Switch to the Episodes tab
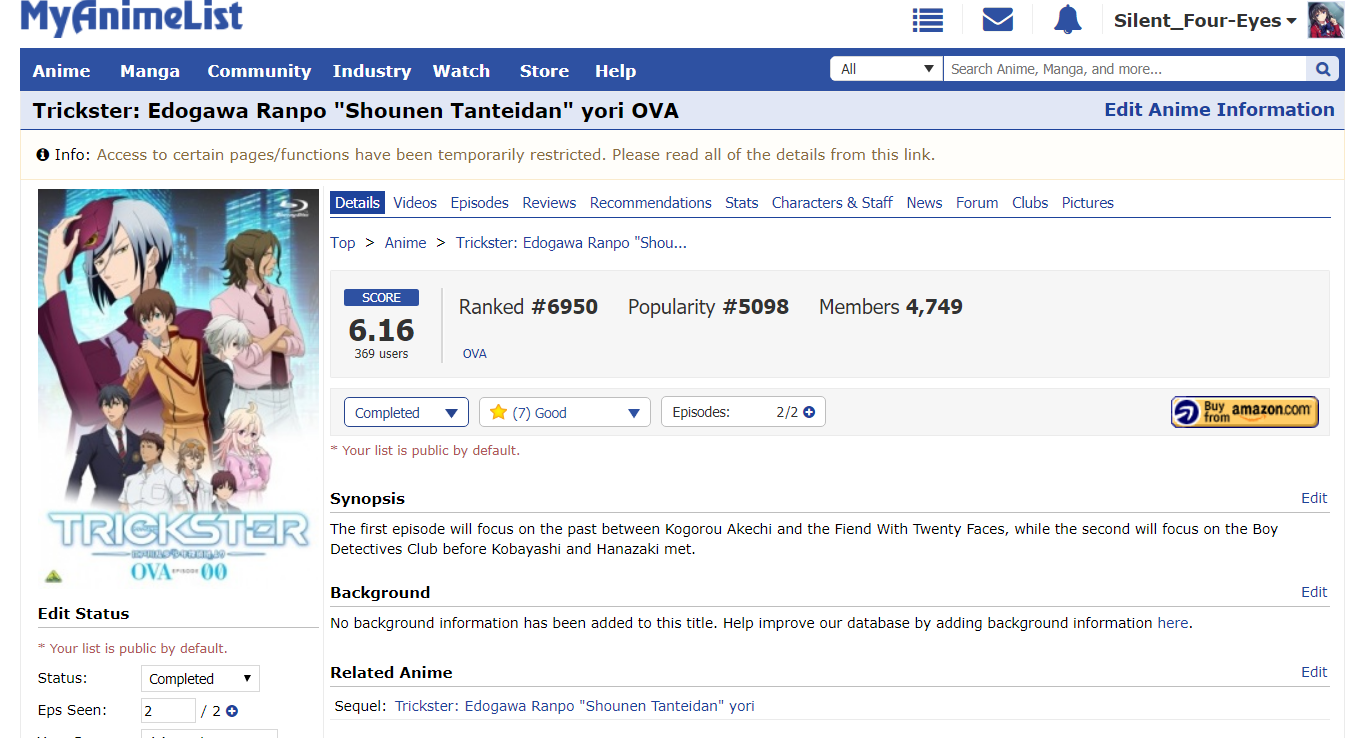 click(480, 203)
